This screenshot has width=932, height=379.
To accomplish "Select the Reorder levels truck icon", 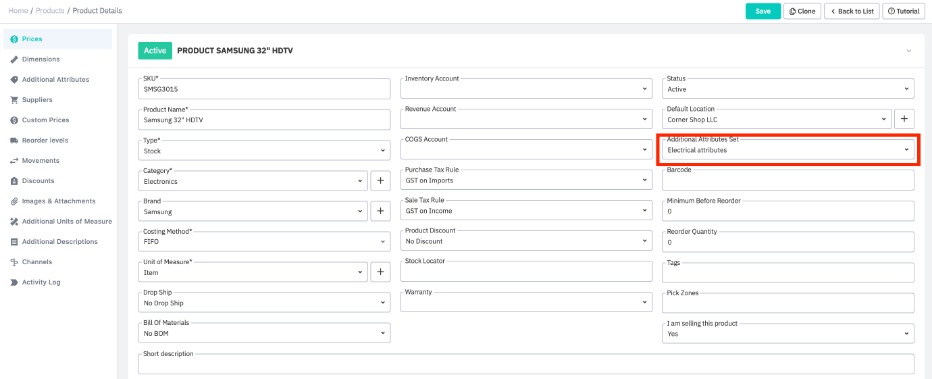I will tap(14, 140).
